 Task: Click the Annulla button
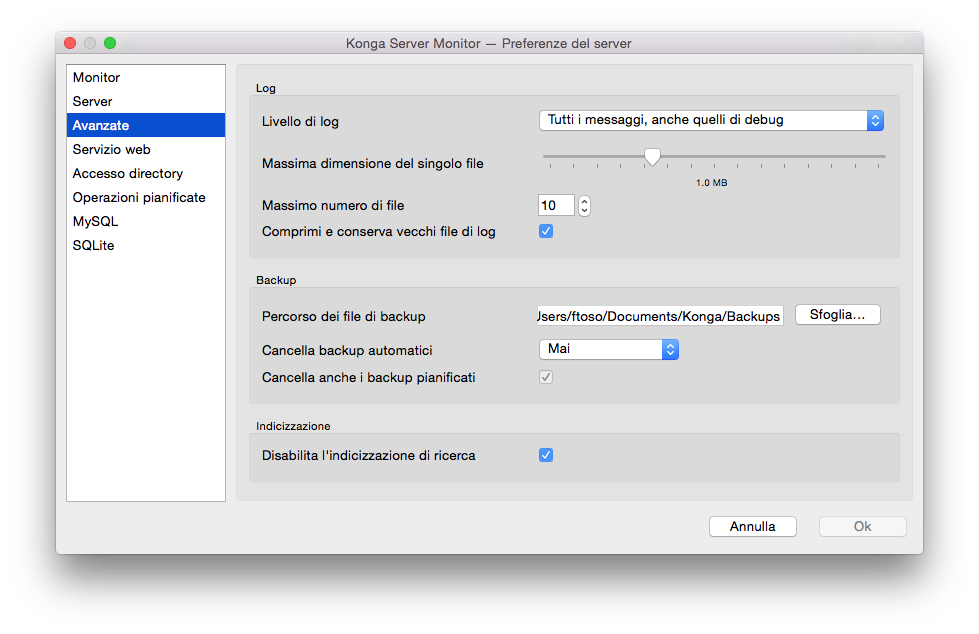(x=753, y=527)
